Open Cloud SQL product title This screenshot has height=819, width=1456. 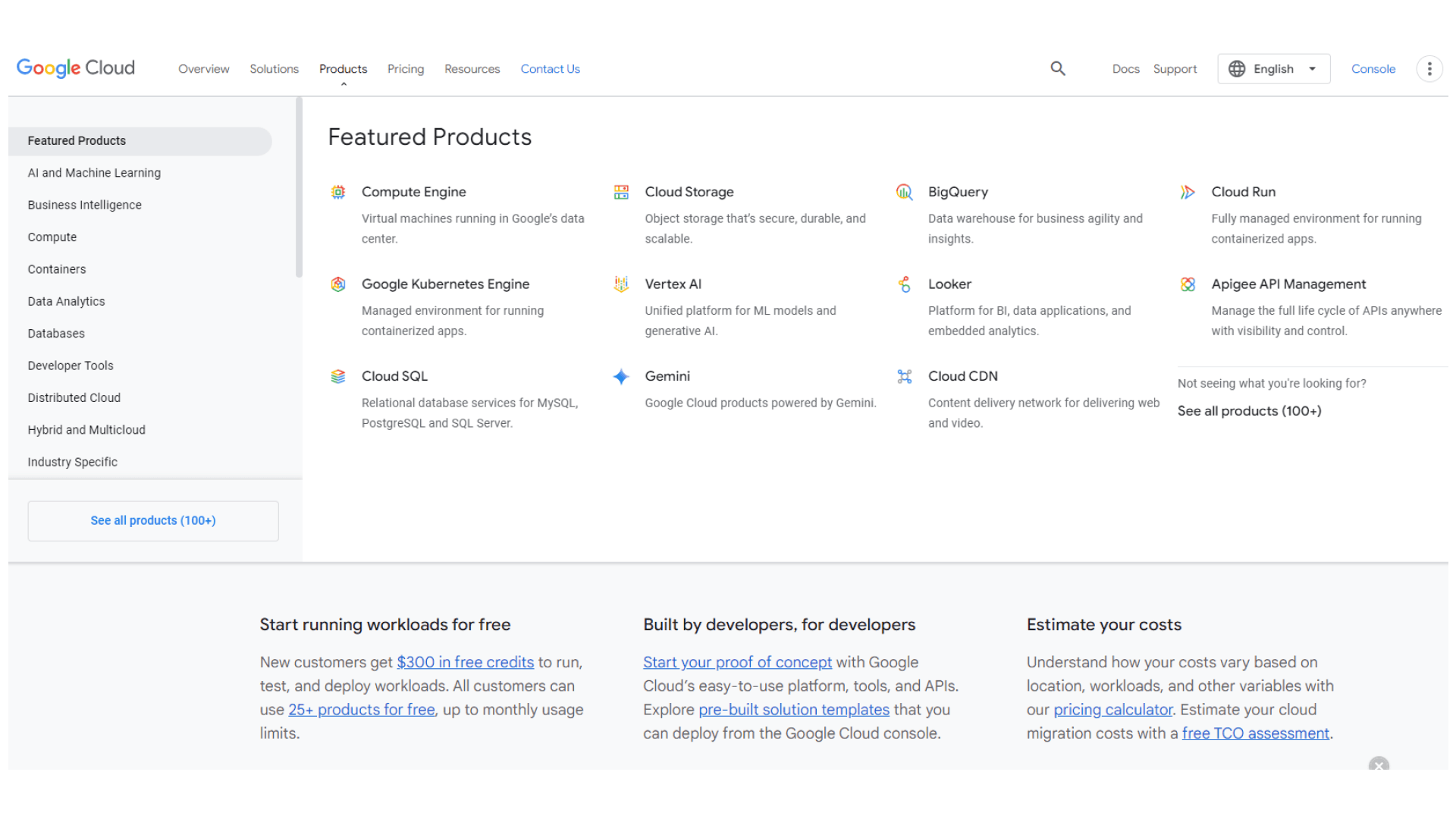pyautogui.click(x=394, y=376)
